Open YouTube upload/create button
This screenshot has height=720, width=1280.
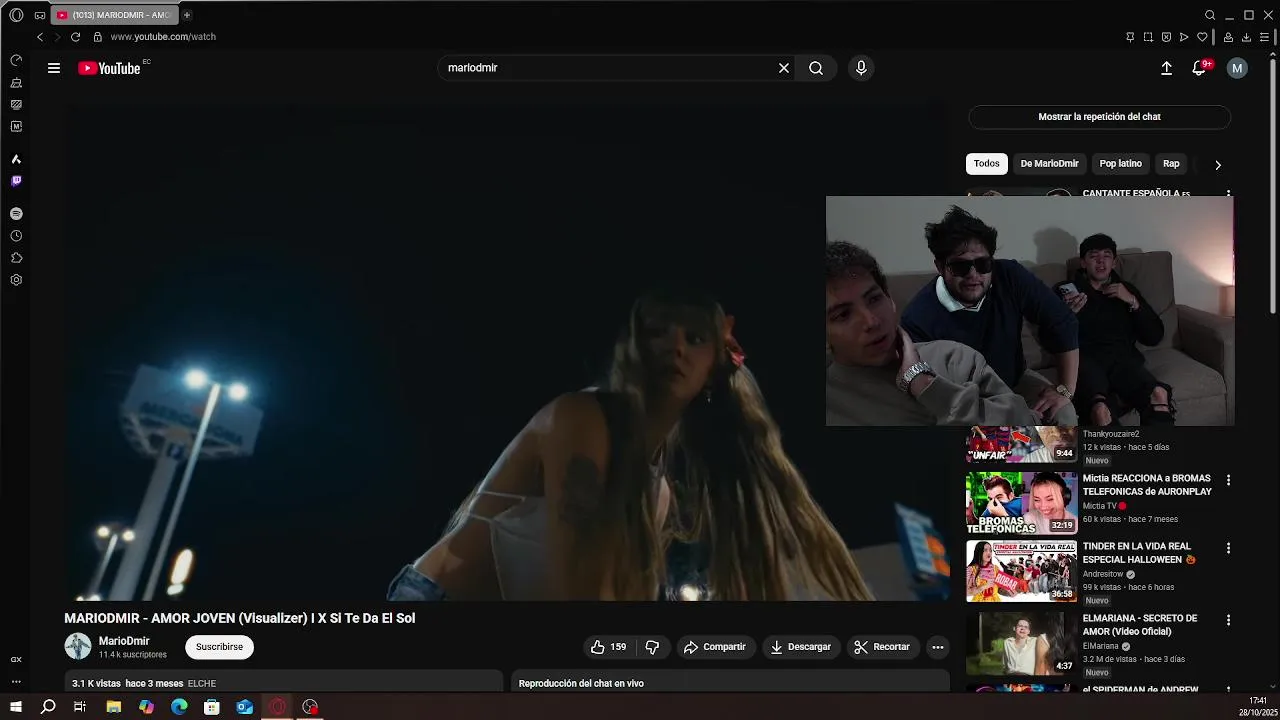tap(1166, 68)
